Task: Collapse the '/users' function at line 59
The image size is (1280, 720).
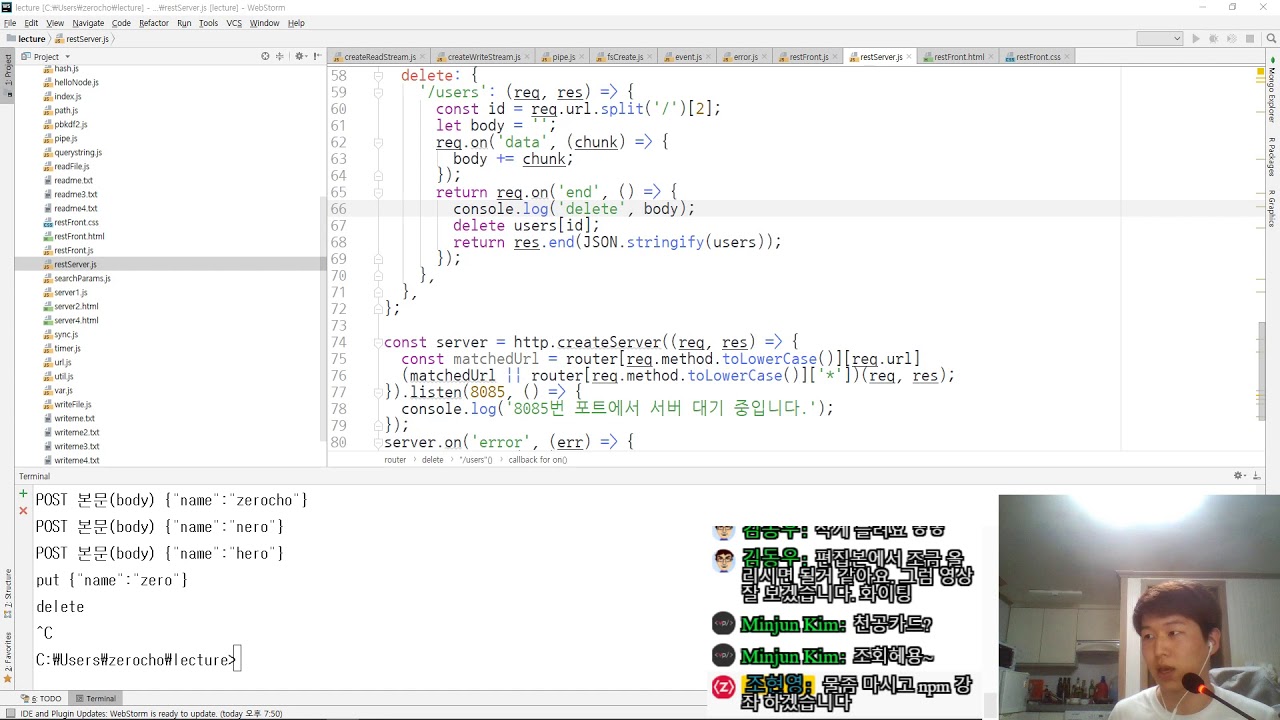Action: click(378, 92)
